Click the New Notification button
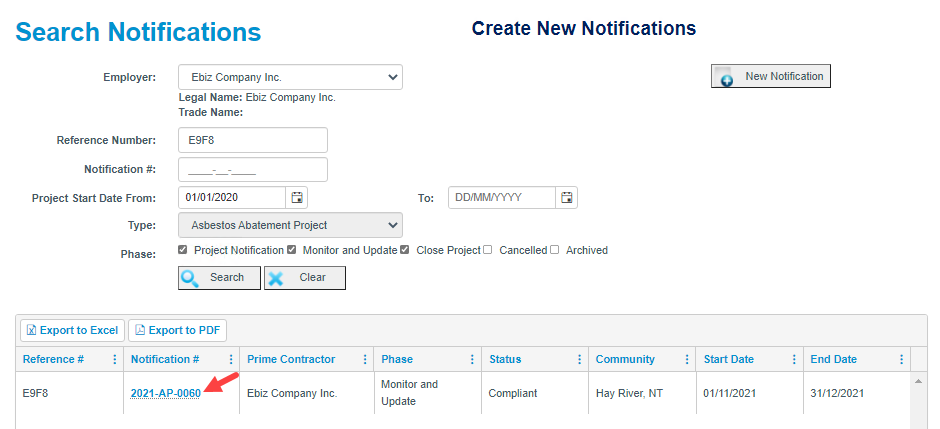This screenshot has height=429, width=940. pos(771,76)
